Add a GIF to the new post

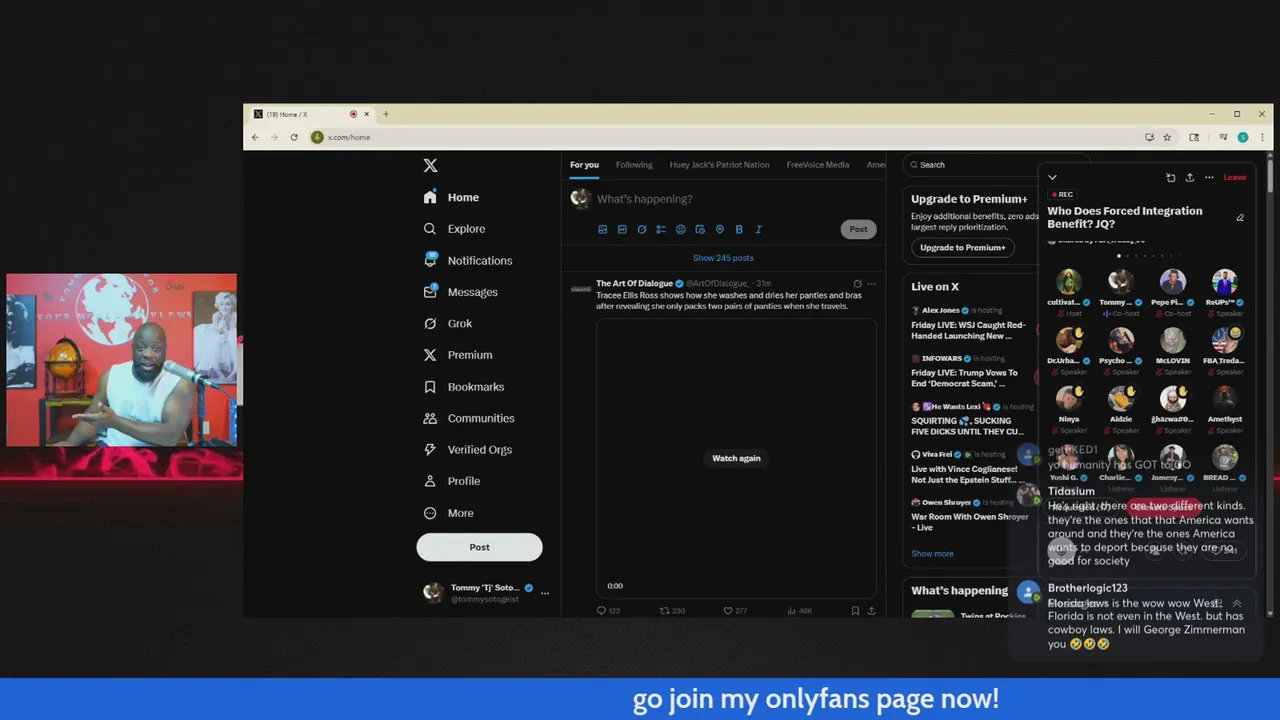622,229
